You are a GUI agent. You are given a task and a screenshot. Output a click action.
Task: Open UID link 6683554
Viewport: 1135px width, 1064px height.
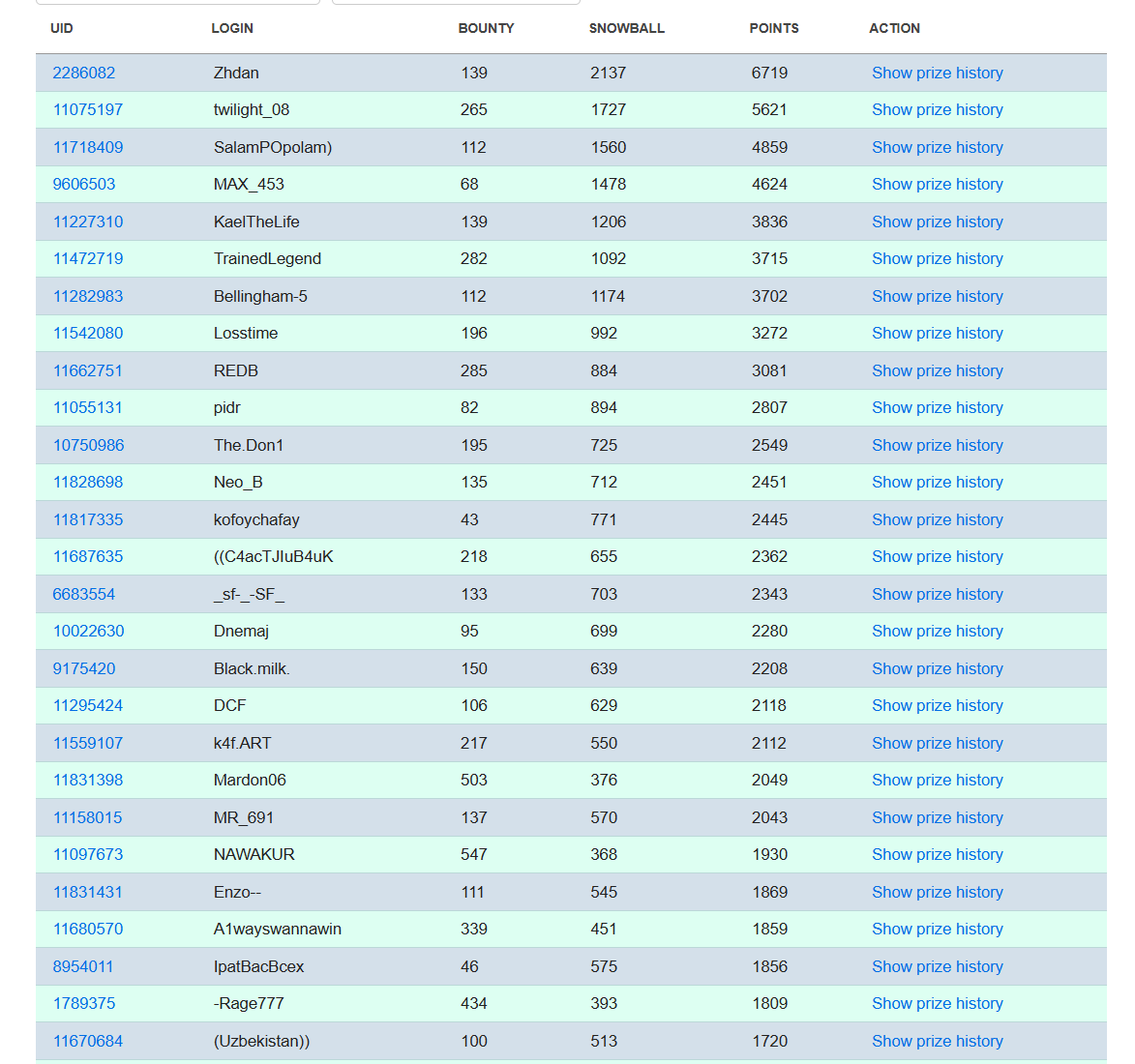[84, 594]
